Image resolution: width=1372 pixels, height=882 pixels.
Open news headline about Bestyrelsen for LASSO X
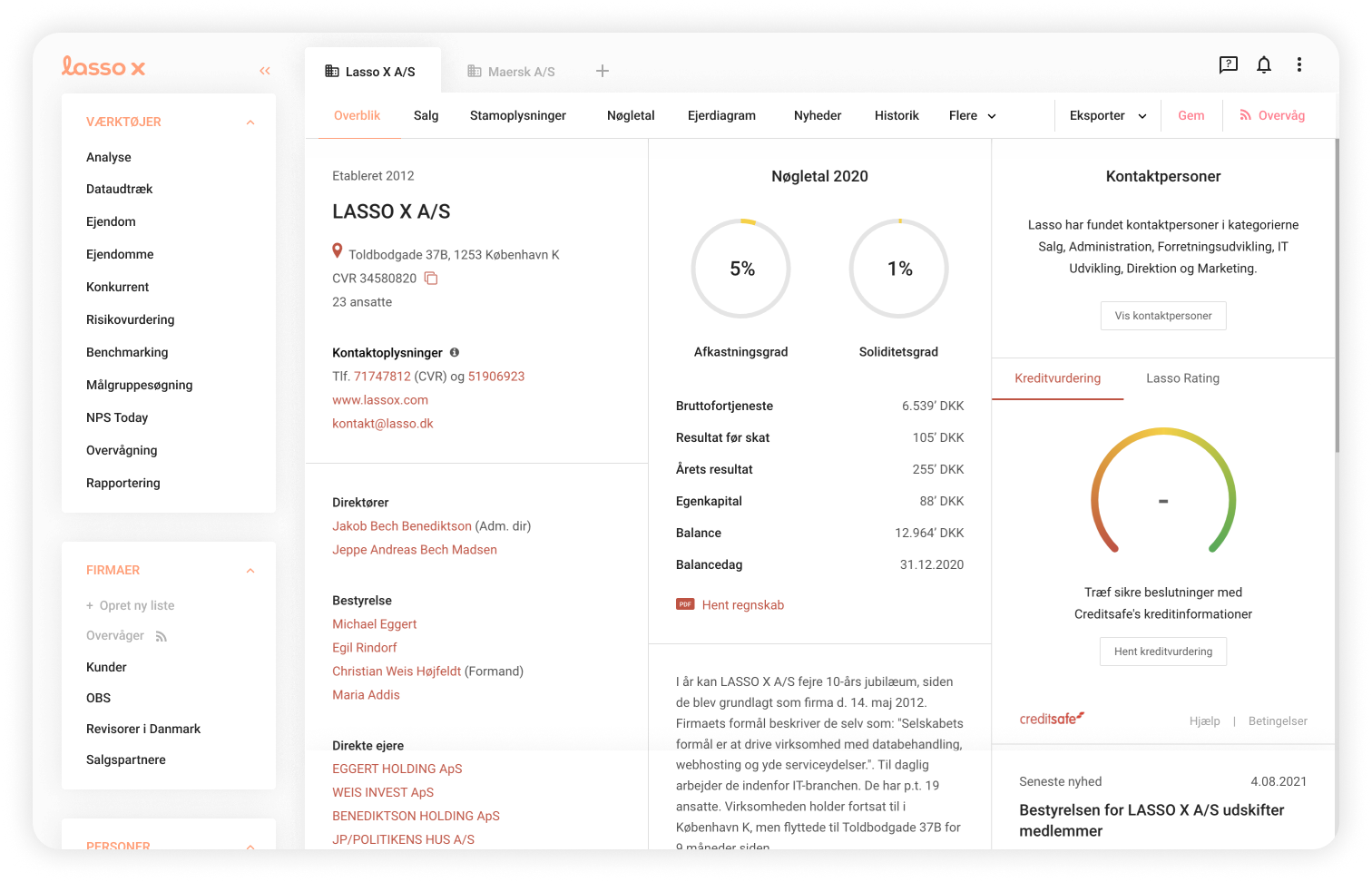pyautogui.click(x=1151, y=820)
